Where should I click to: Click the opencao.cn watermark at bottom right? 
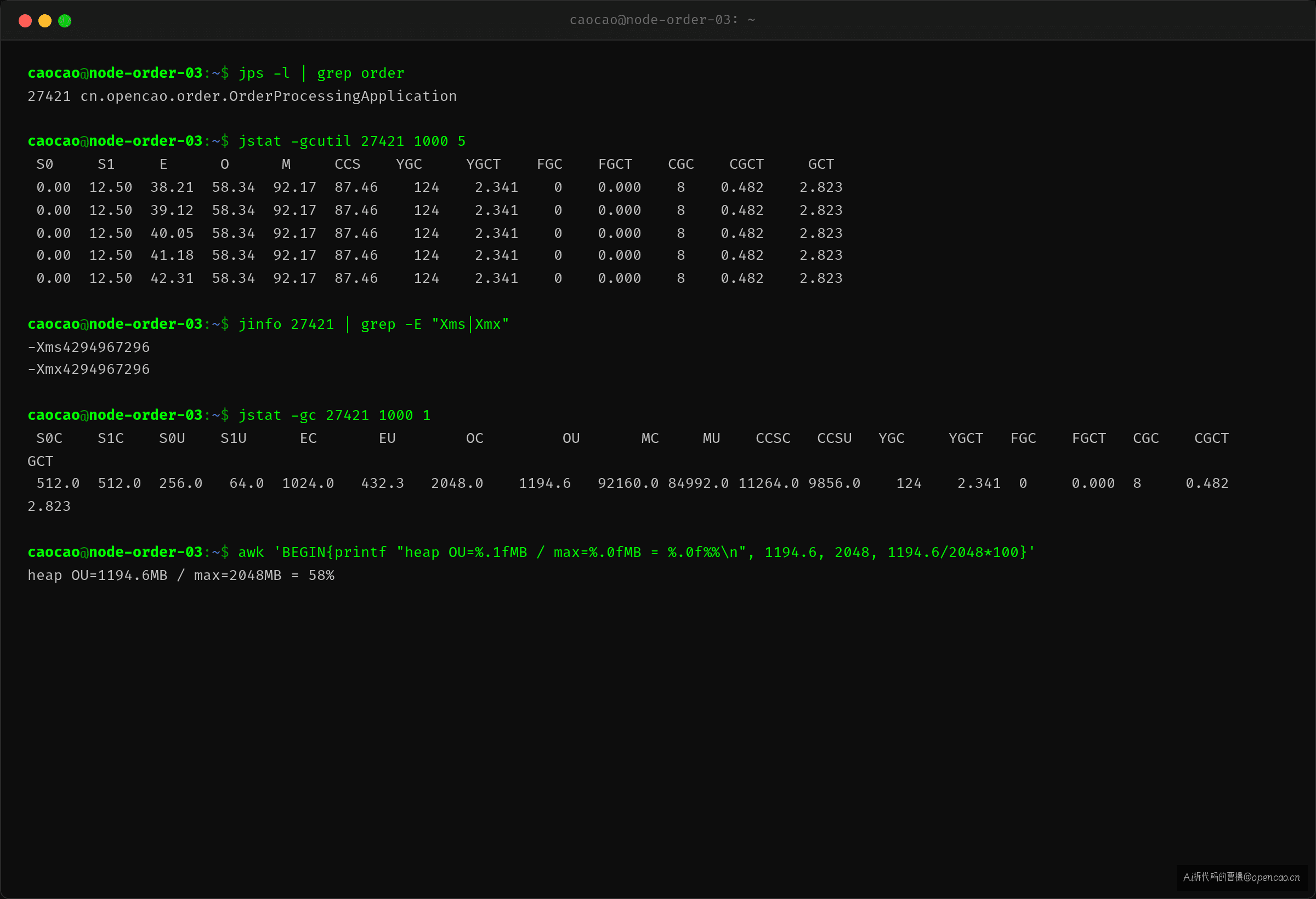(x=1241, y=877)
